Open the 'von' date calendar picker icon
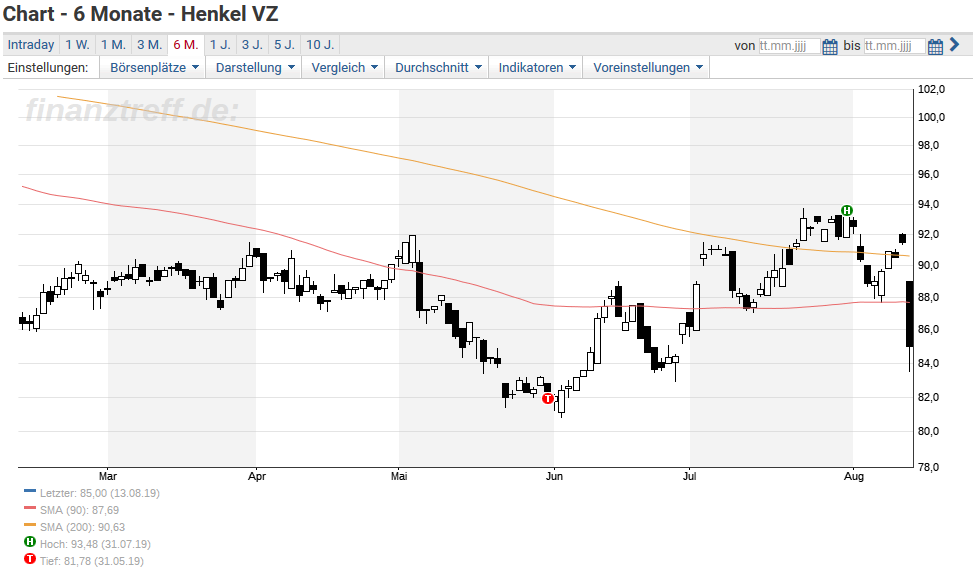The width and height of the screenshot is (980, 577). tap(829, 46)
